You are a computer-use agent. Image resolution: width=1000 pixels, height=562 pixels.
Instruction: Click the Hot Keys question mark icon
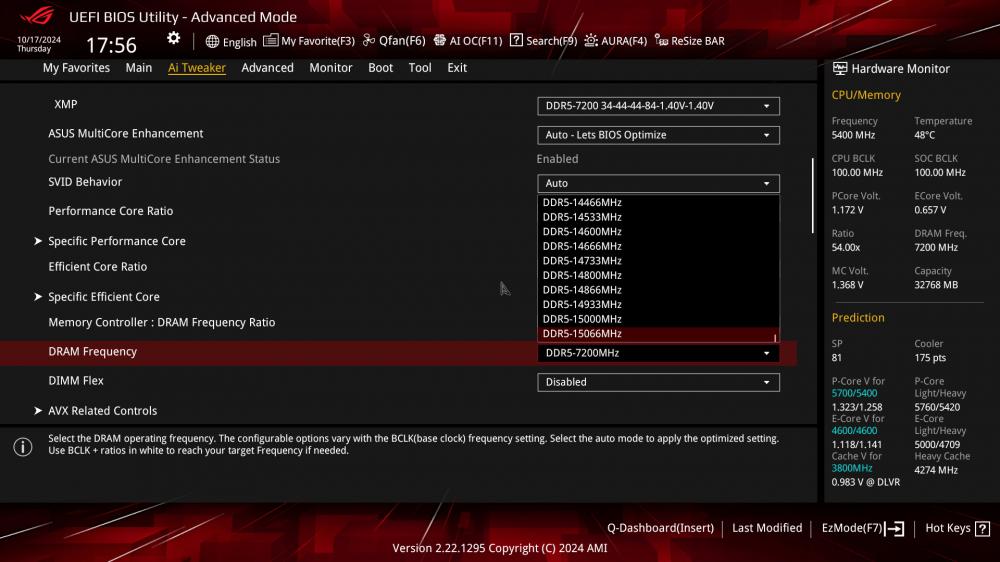coord(982,528)
